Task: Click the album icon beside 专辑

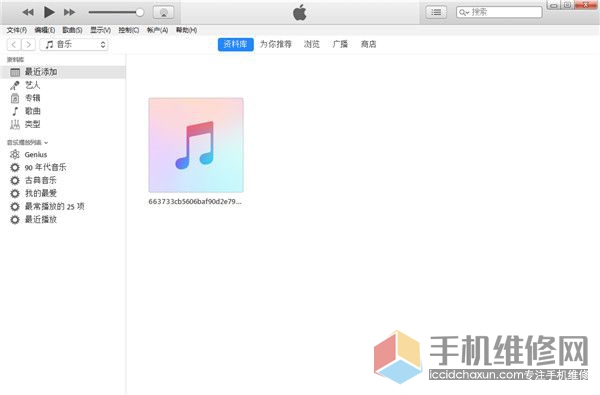Action: (15, 98)
